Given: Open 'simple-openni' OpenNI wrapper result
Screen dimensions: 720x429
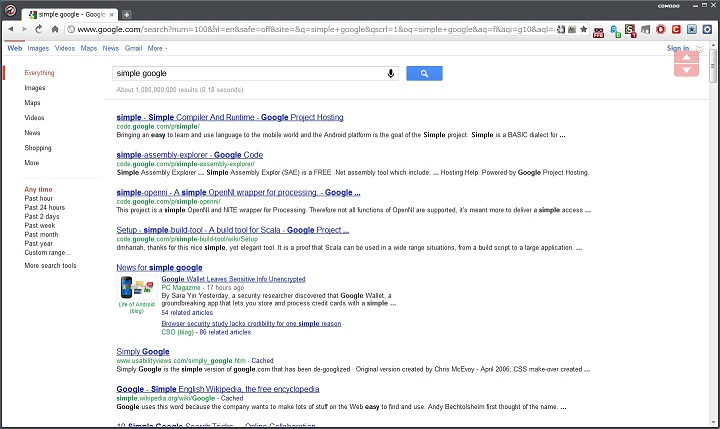Looking at the screenshot, I should (x=238, y=192).
